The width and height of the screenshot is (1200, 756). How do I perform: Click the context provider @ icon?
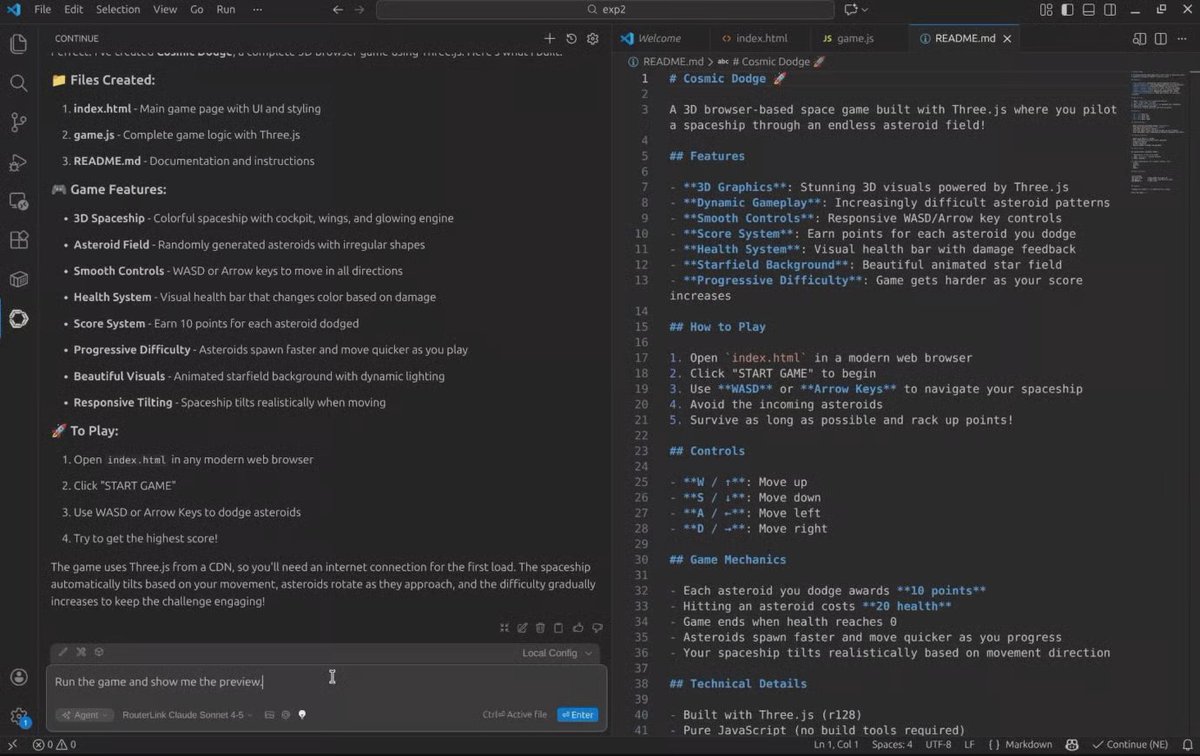286,715
